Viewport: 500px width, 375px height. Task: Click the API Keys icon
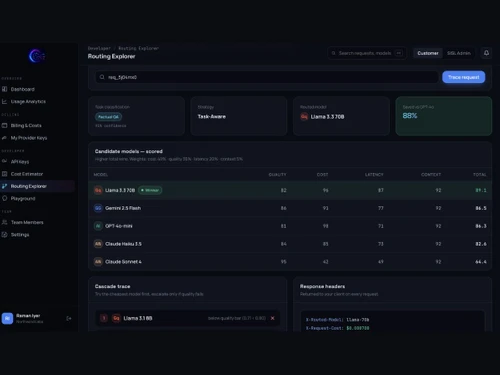4,161
